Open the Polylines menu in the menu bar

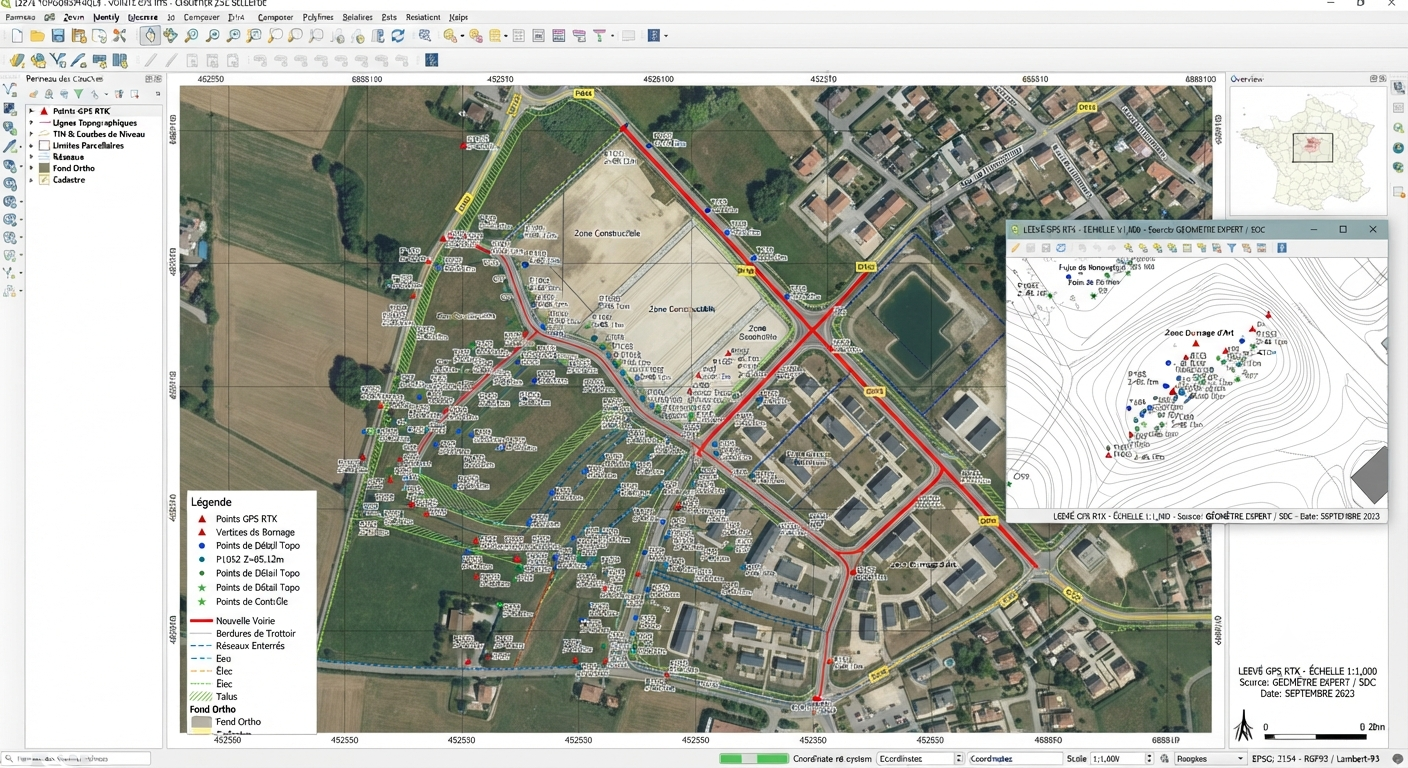pyautogui.click(x=318, y=17)
